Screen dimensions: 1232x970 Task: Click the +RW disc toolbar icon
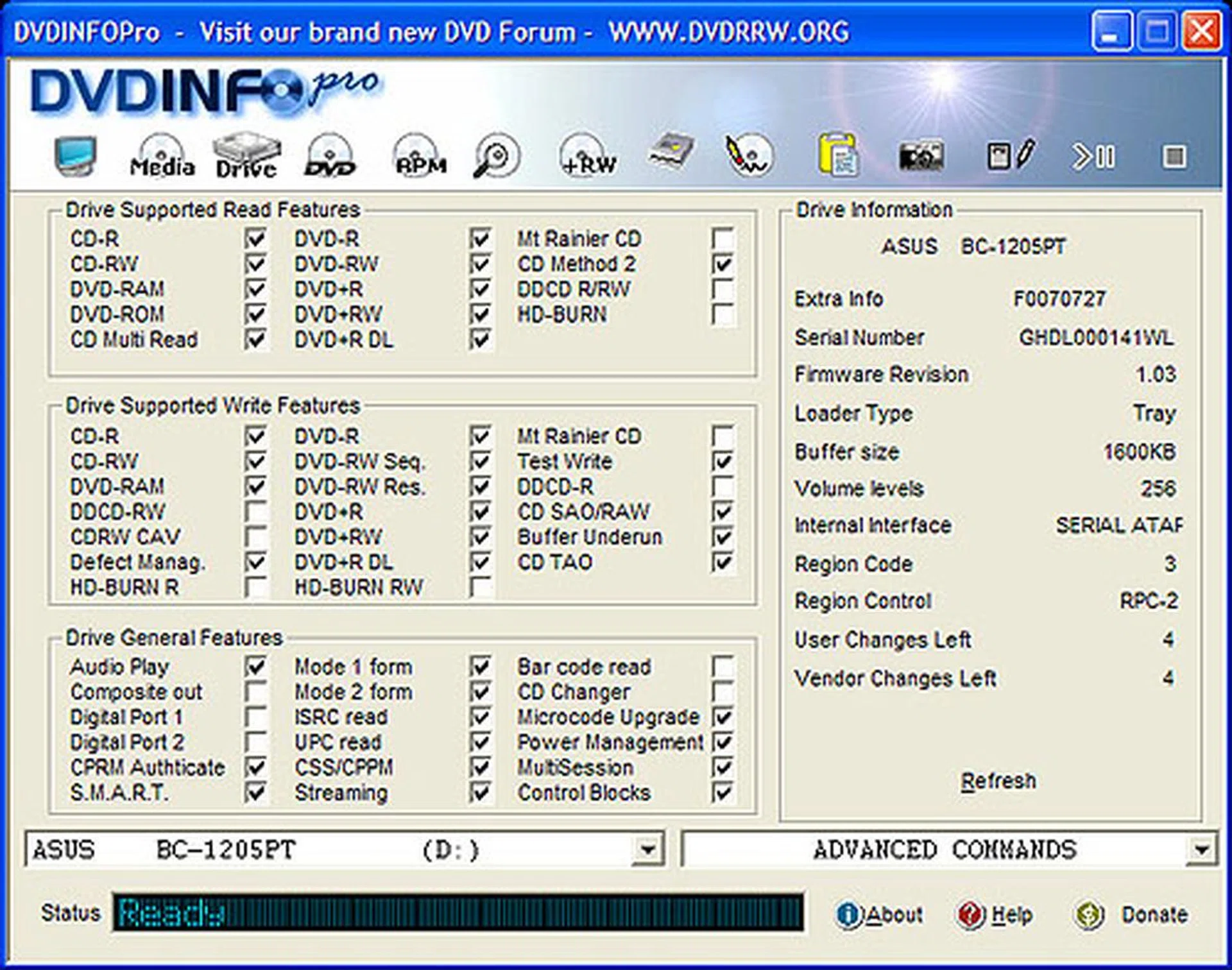(x=587, y=156)
